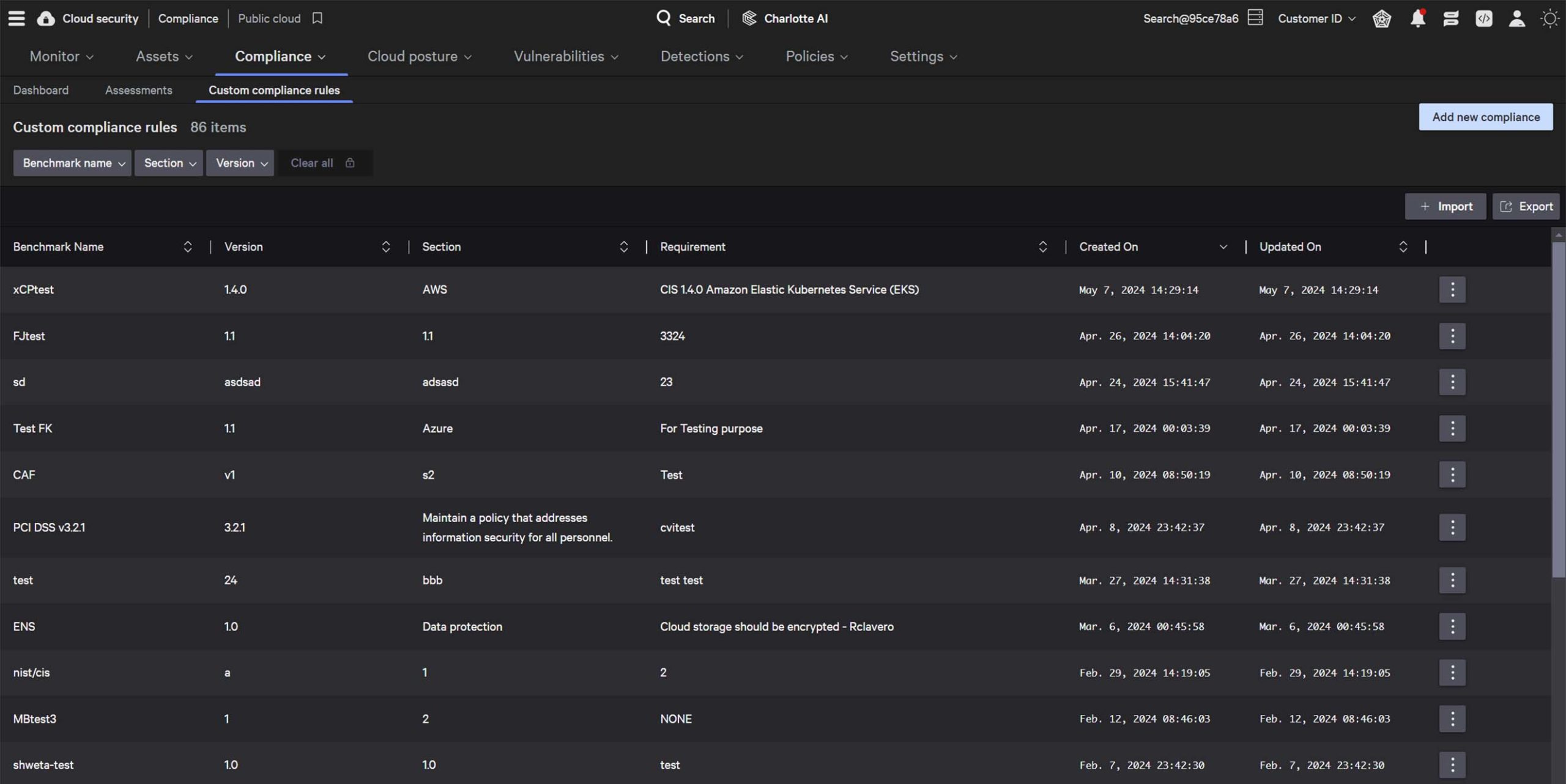
Task: Open the user profile icon
Action: pyautogui.click(x=1517, y=18)
